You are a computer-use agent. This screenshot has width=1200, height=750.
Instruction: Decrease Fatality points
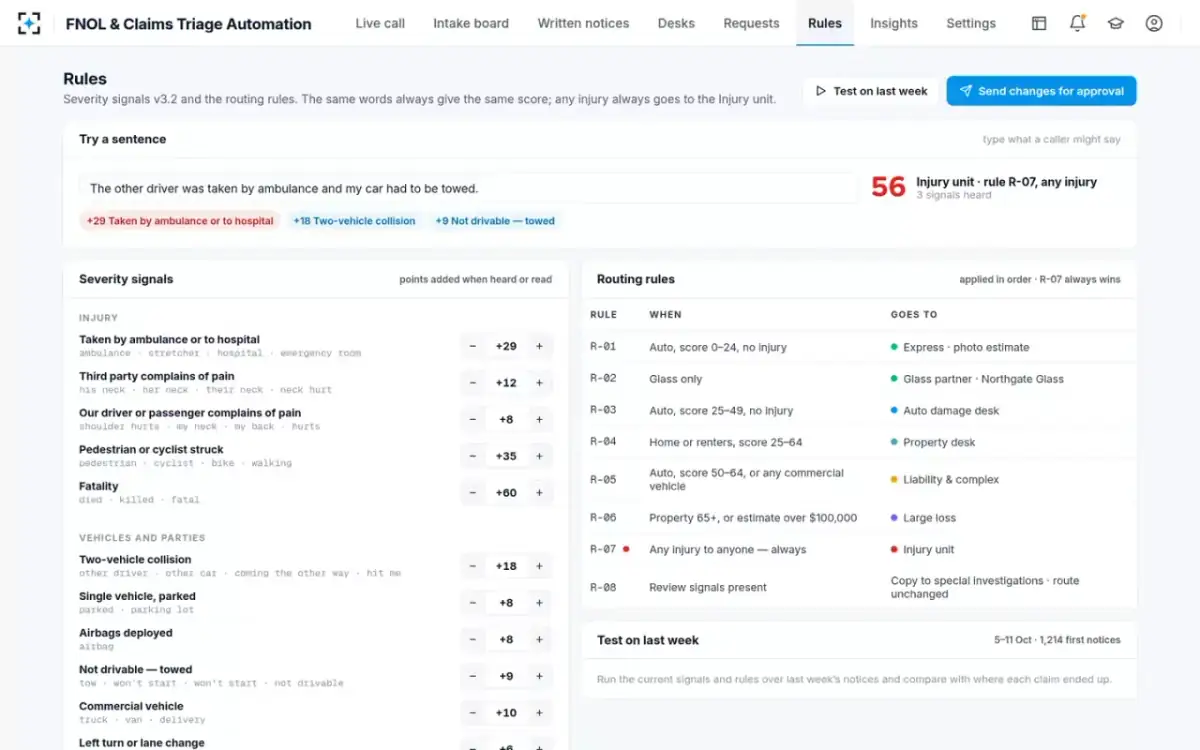[473, 493]
